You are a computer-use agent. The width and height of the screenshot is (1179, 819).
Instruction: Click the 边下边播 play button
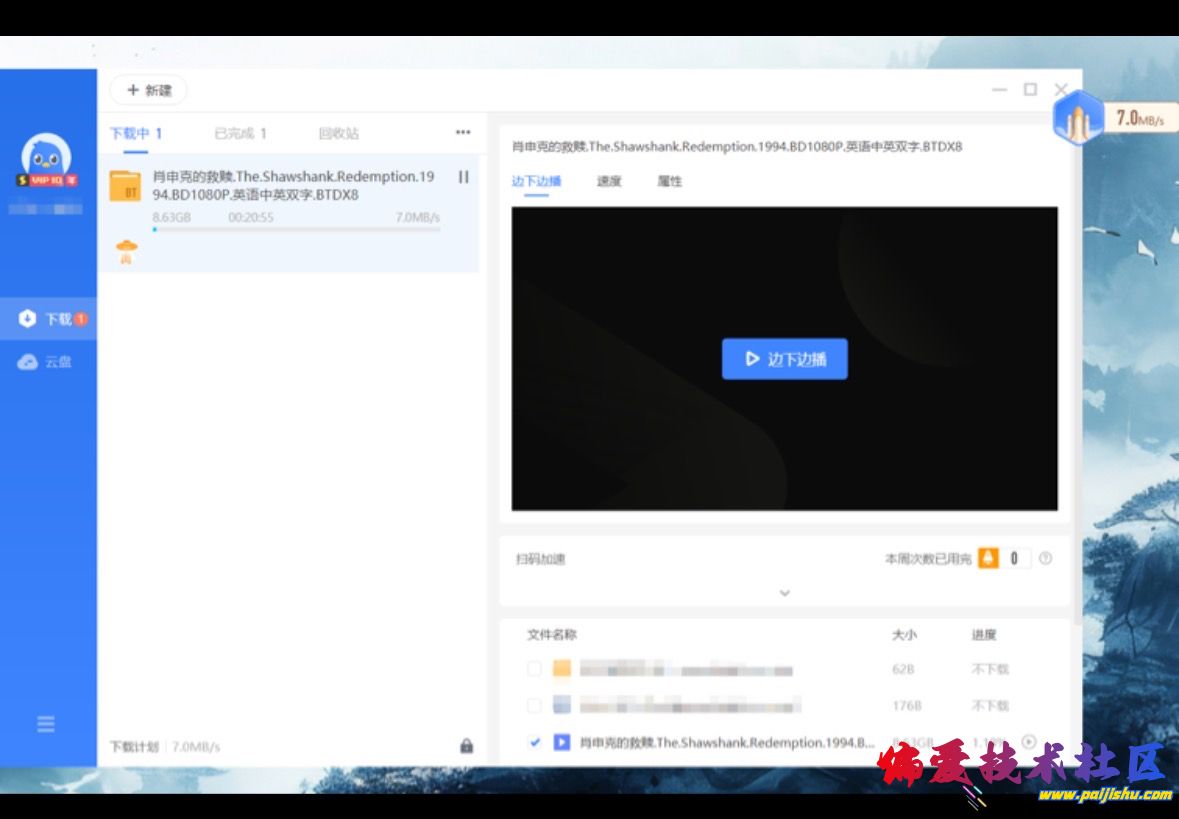(x=784, y=359)
